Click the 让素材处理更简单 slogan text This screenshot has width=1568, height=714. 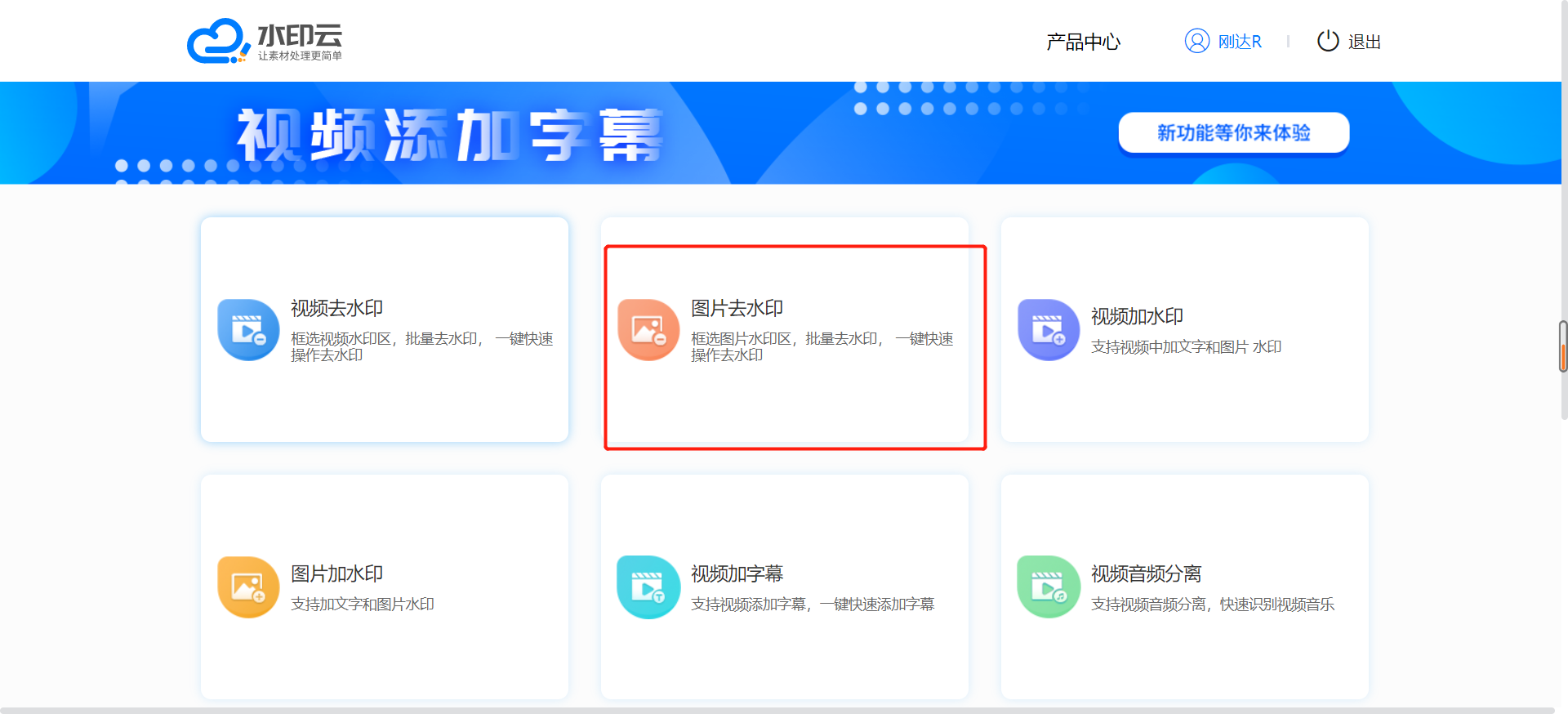(x=300, y=56)
